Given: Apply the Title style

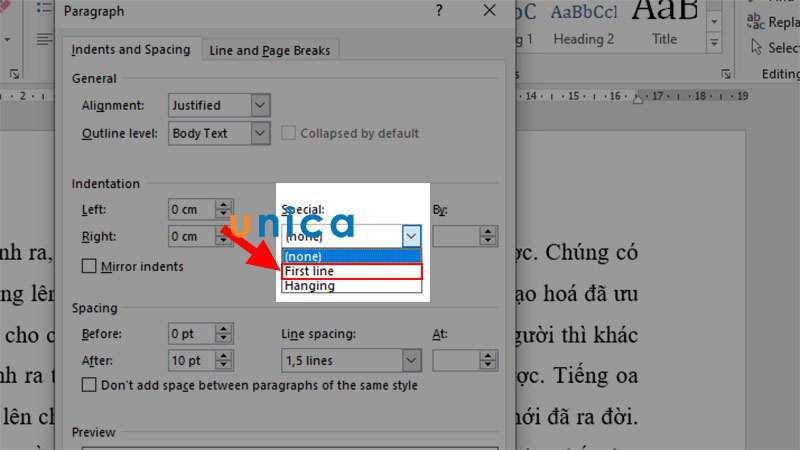Looking at the screenshot, I should [x=664, y=26].
